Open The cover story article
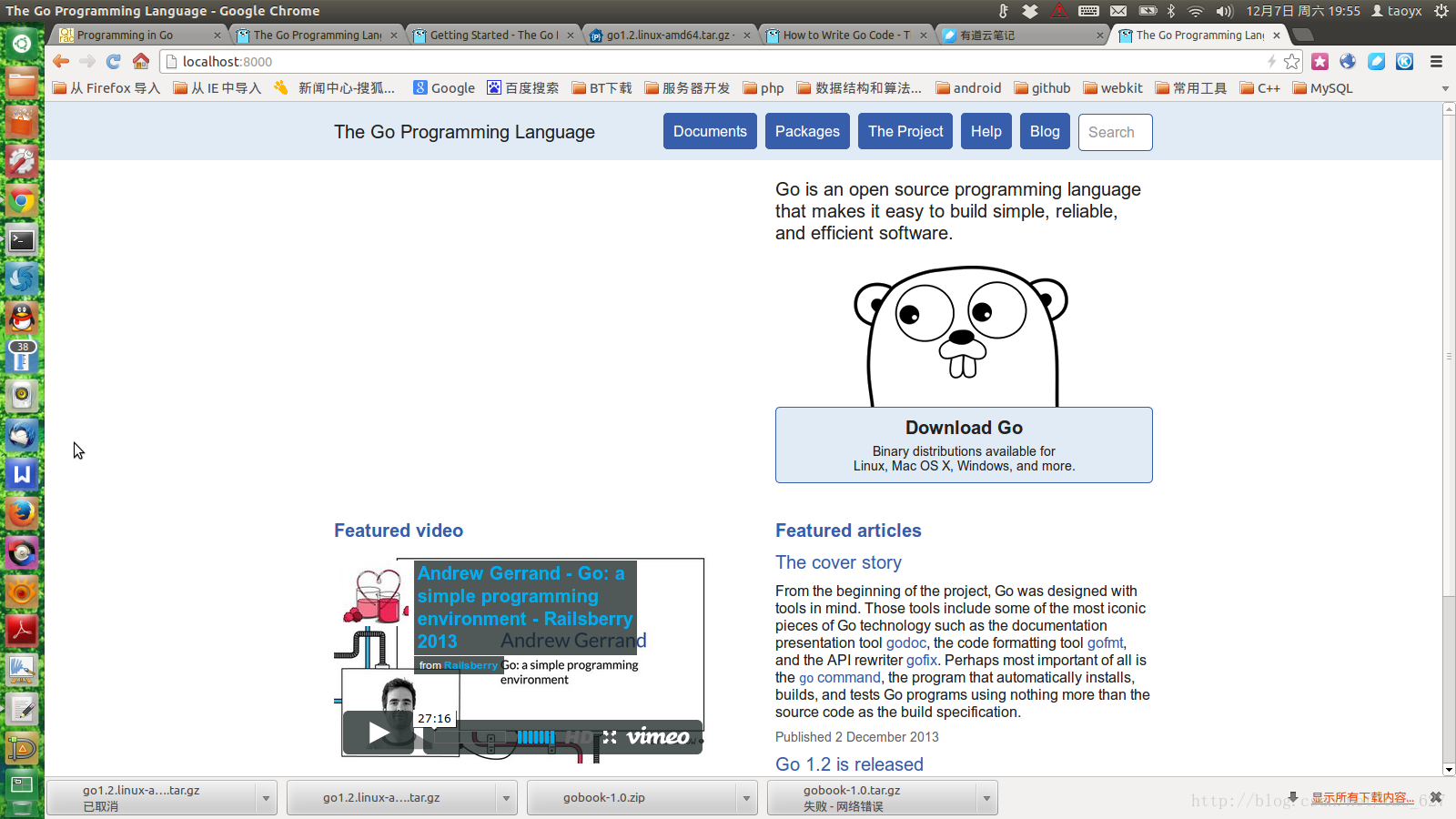The width and height of the screenshot is (1456, 819). 838,562
